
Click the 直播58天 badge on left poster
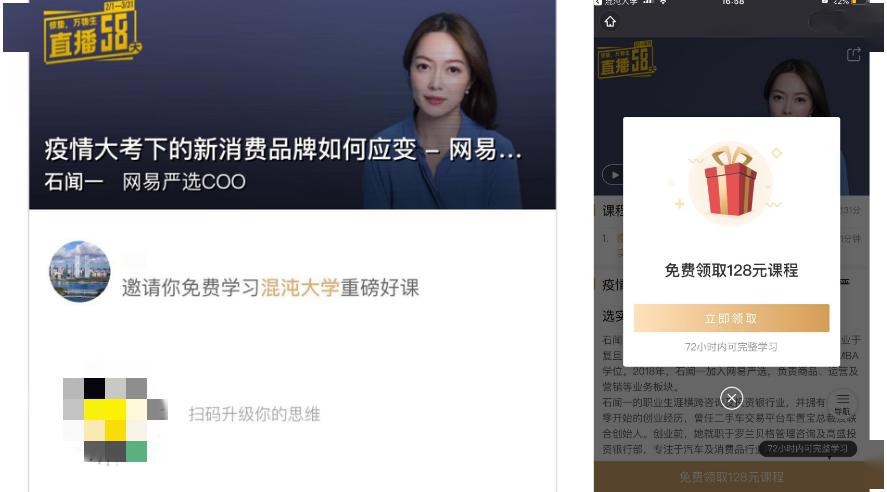[92, 32]
